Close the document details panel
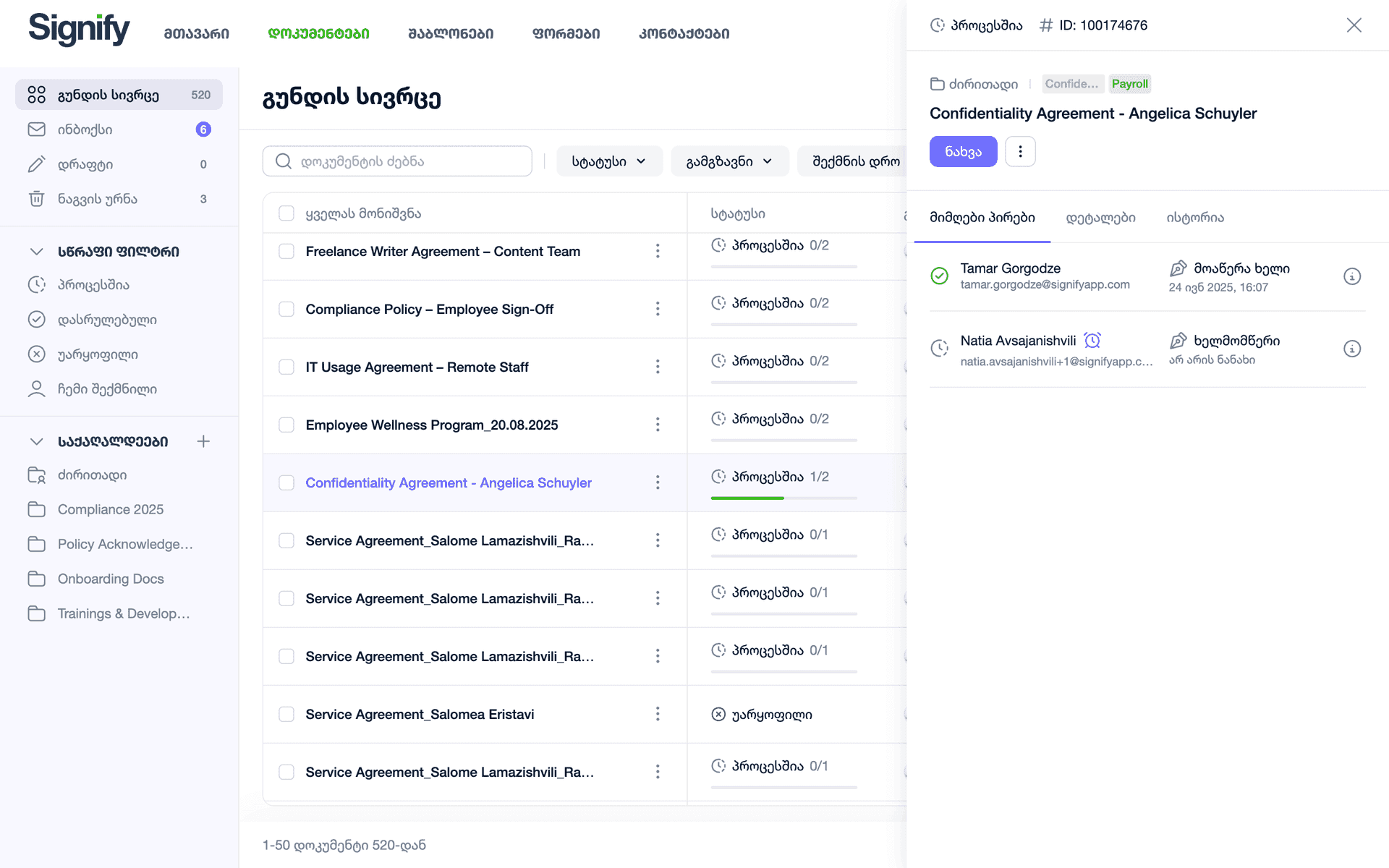Screen dimensions: 1389x868 pyautogui.click(x=1354, y=25)
